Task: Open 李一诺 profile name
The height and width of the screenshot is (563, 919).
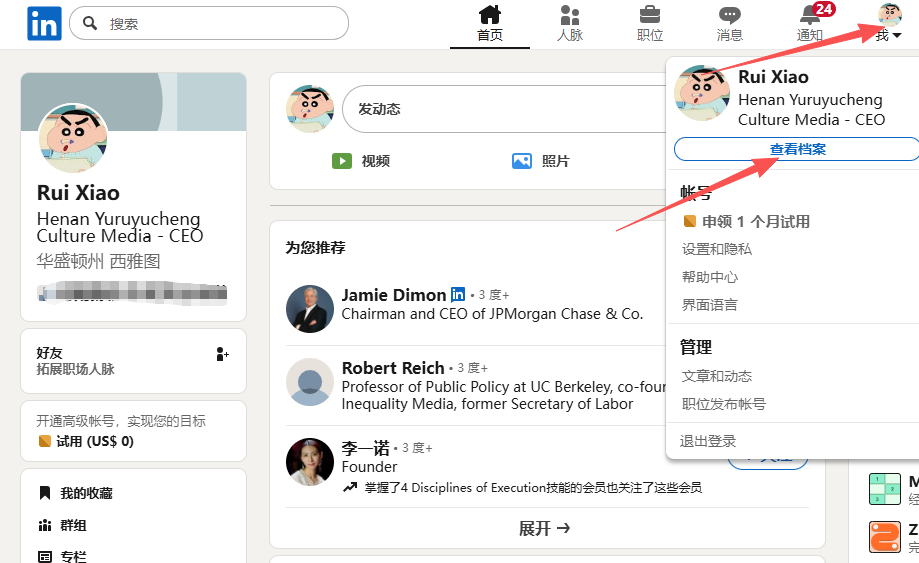Action: [x=365, y=448]
